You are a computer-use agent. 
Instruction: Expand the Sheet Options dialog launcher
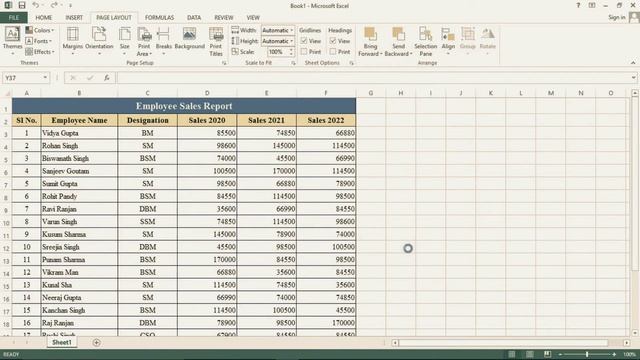point(351,63)
